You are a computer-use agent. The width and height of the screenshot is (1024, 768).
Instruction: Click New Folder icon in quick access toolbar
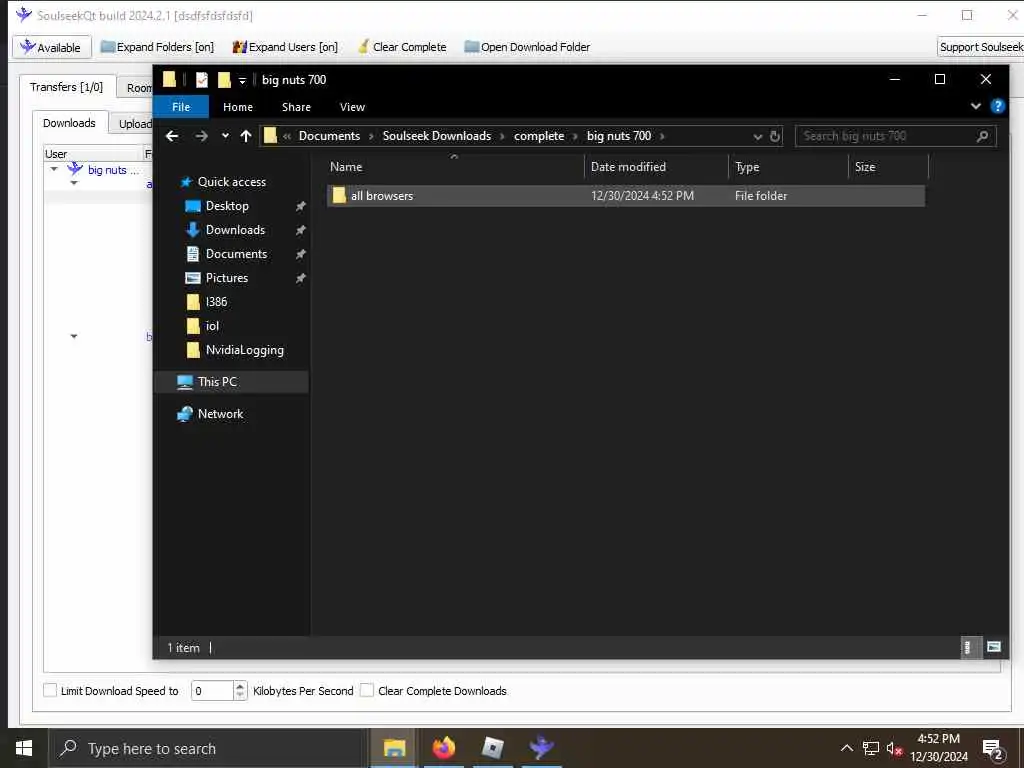point(224,80)
